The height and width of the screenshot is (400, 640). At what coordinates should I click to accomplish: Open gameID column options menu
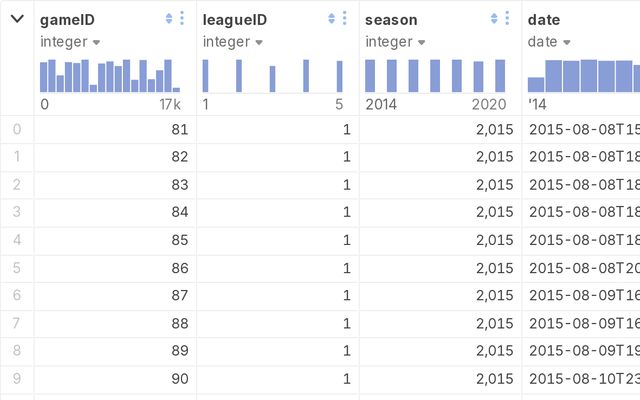[x=181, y=19]
